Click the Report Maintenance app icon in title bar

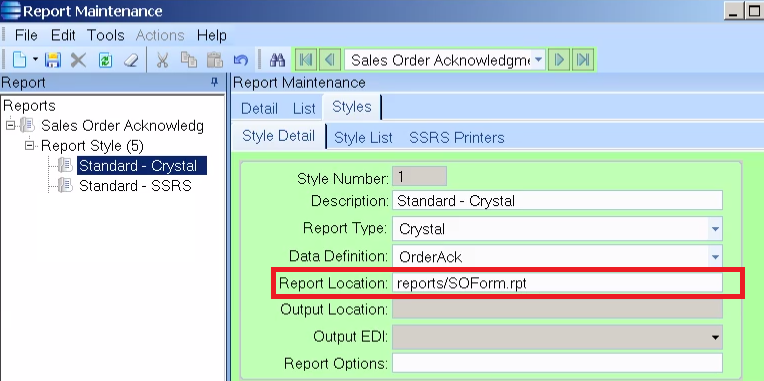(x=11, y=11)
